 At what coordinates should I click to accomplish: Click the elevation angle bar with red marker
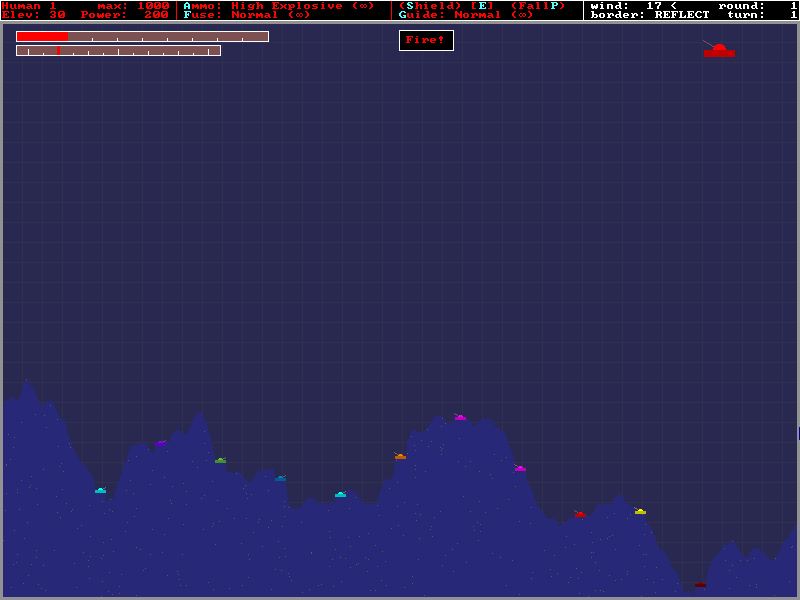(x=118, y=51)
